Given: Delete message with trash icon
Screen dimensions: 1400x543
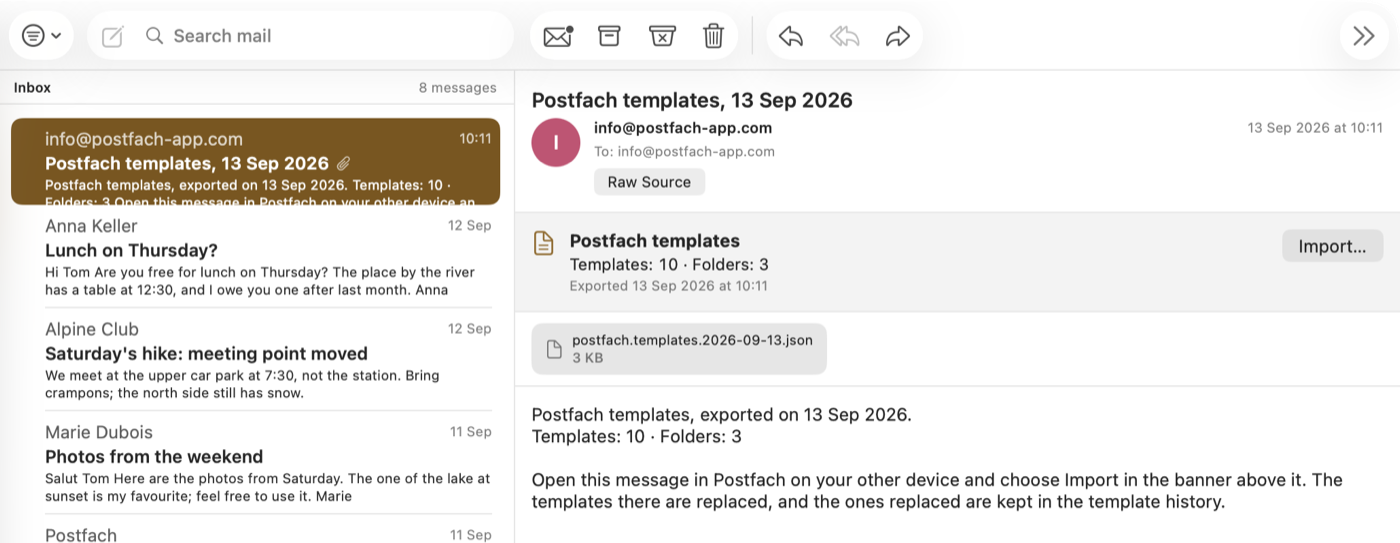Looking at the screenshot, I should click(713, 36).
